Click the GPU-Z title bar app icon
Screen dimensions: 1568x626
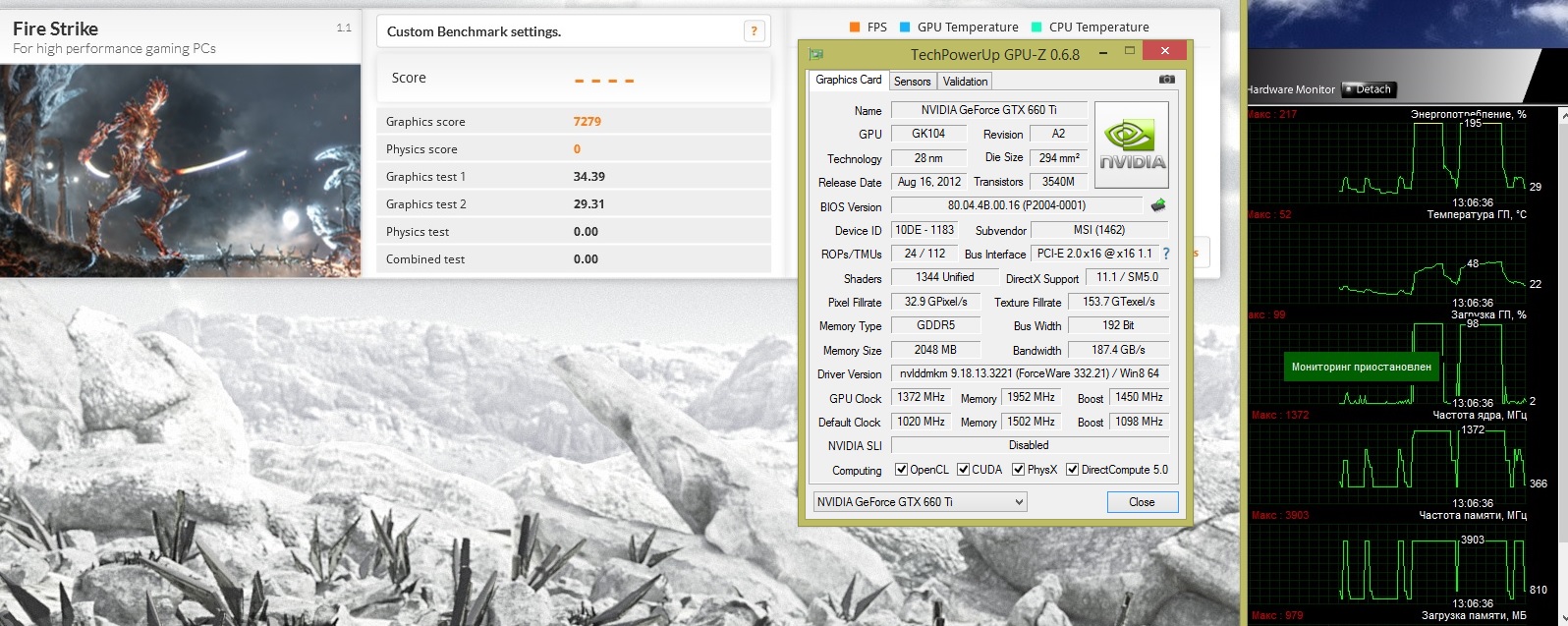[815, 54]
